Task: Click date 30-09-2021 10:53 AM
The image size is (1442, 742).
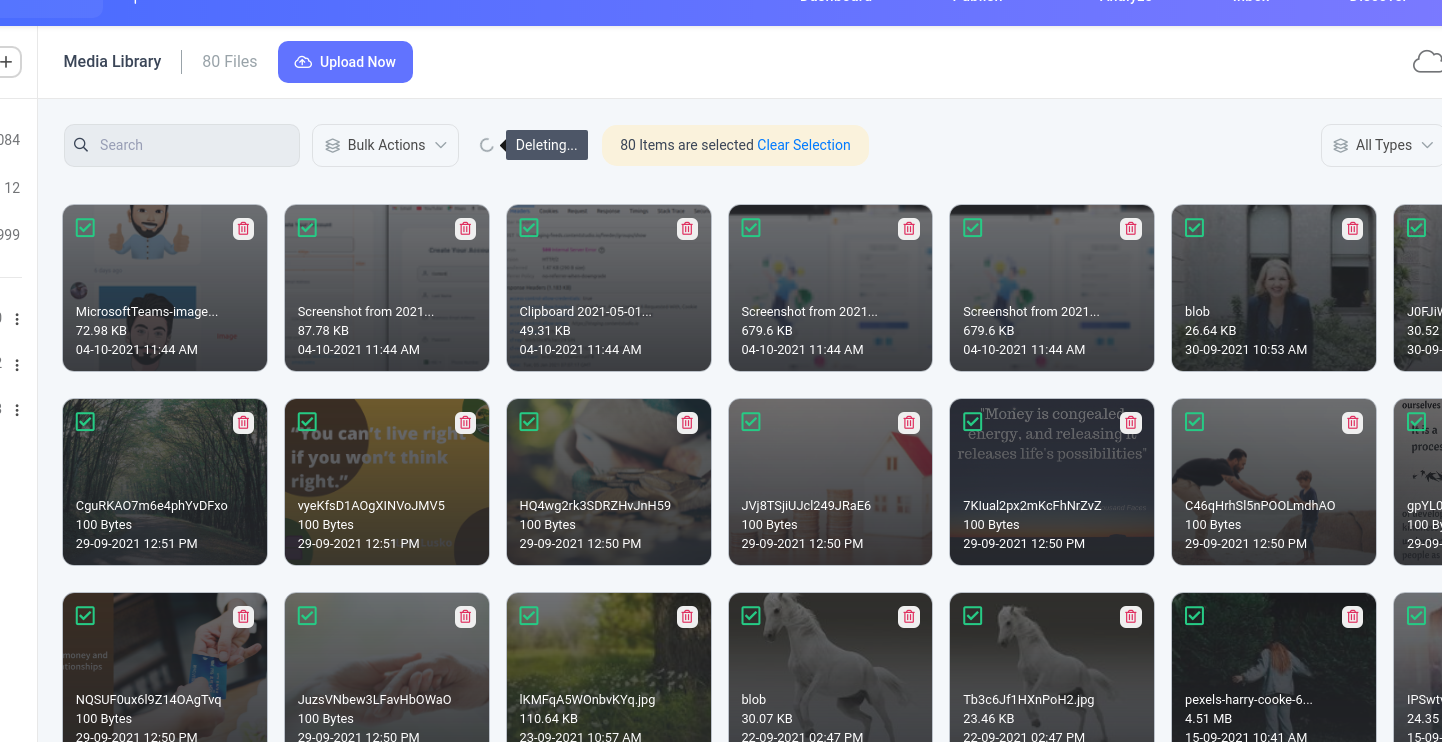Action: [1246, 350]
